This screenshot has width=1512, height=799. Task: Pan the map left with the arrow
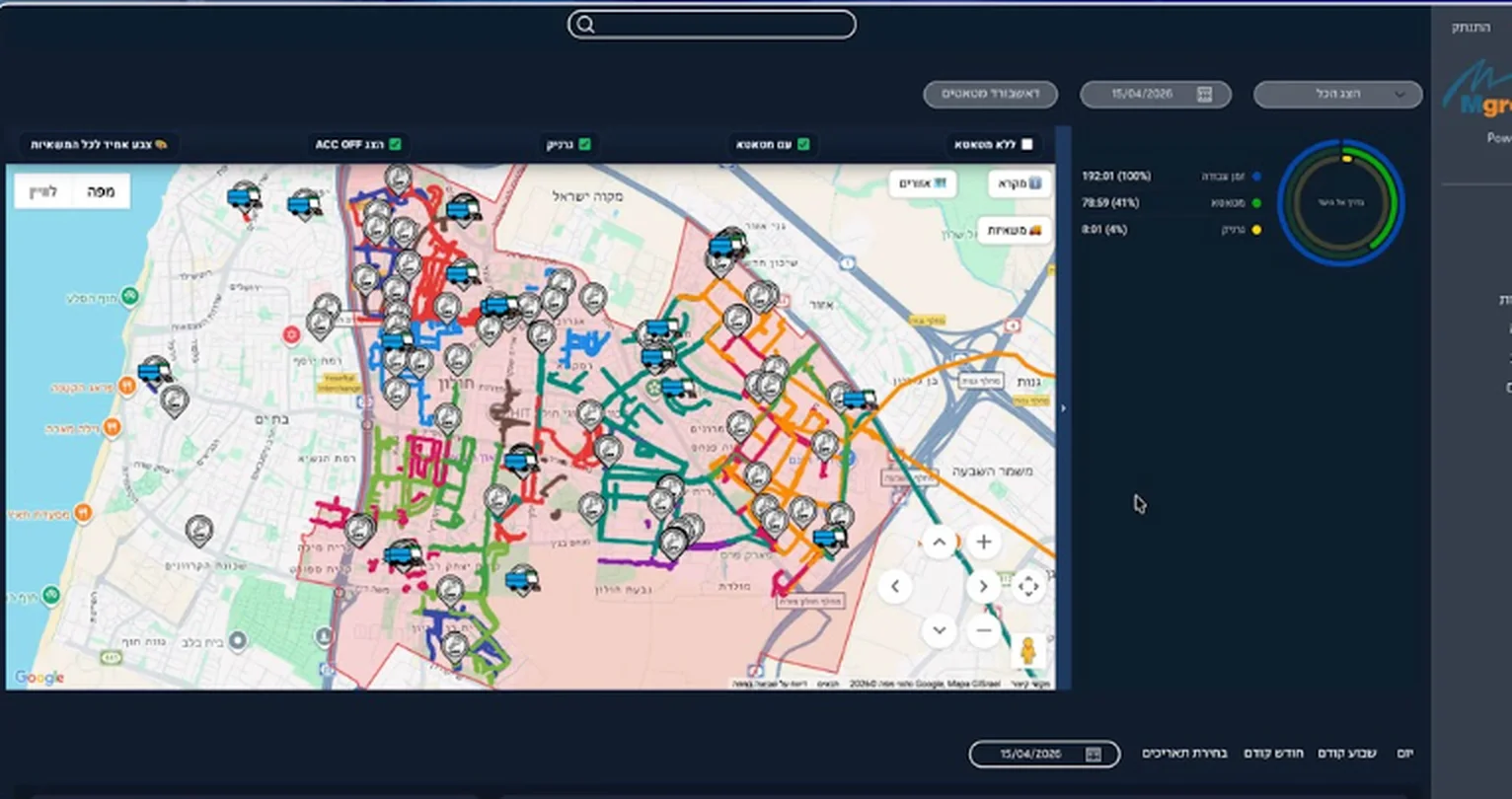point(894,587)
